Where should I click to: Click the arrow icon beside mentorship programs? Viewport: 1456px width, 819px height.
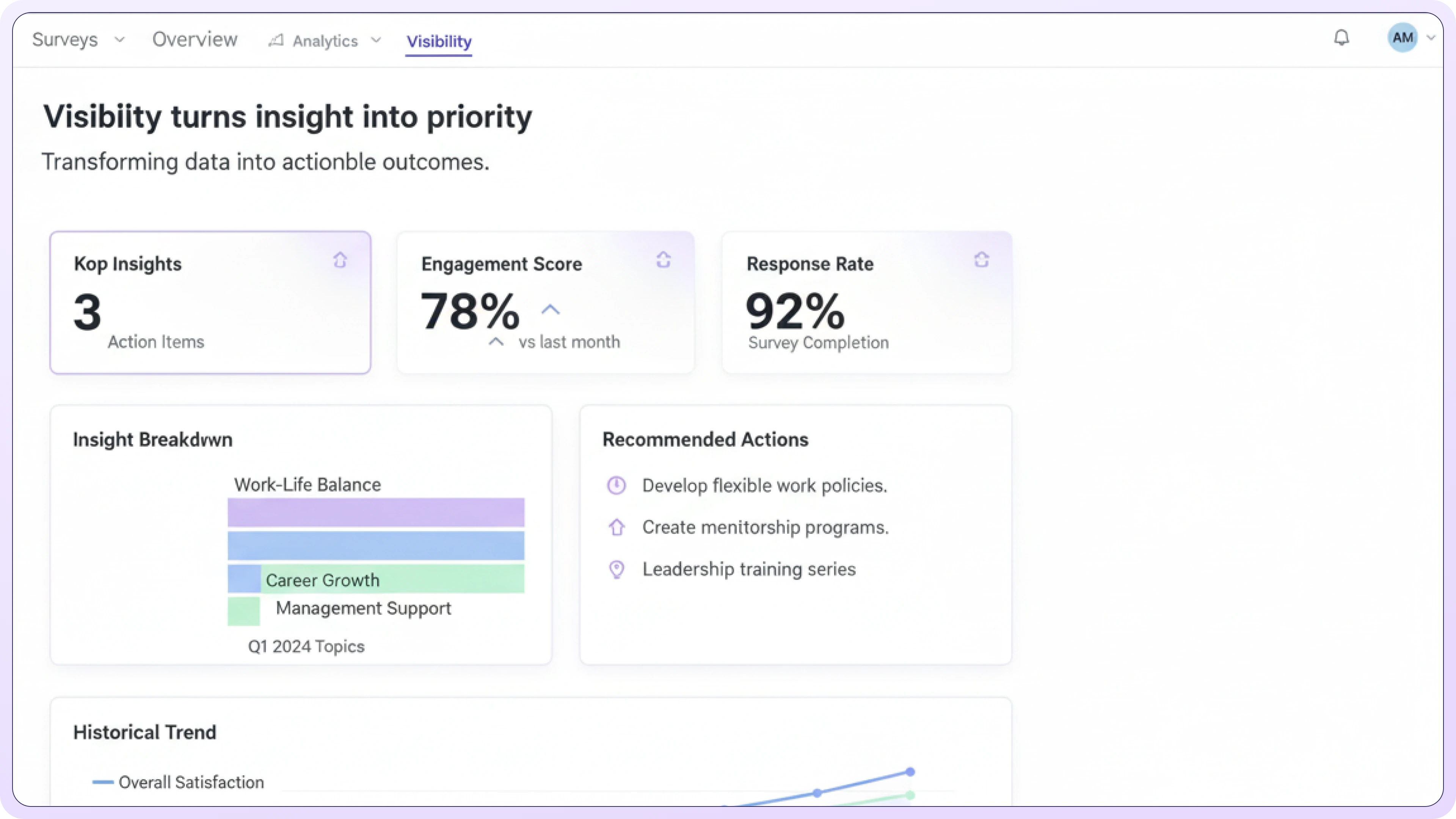[616, 527]
